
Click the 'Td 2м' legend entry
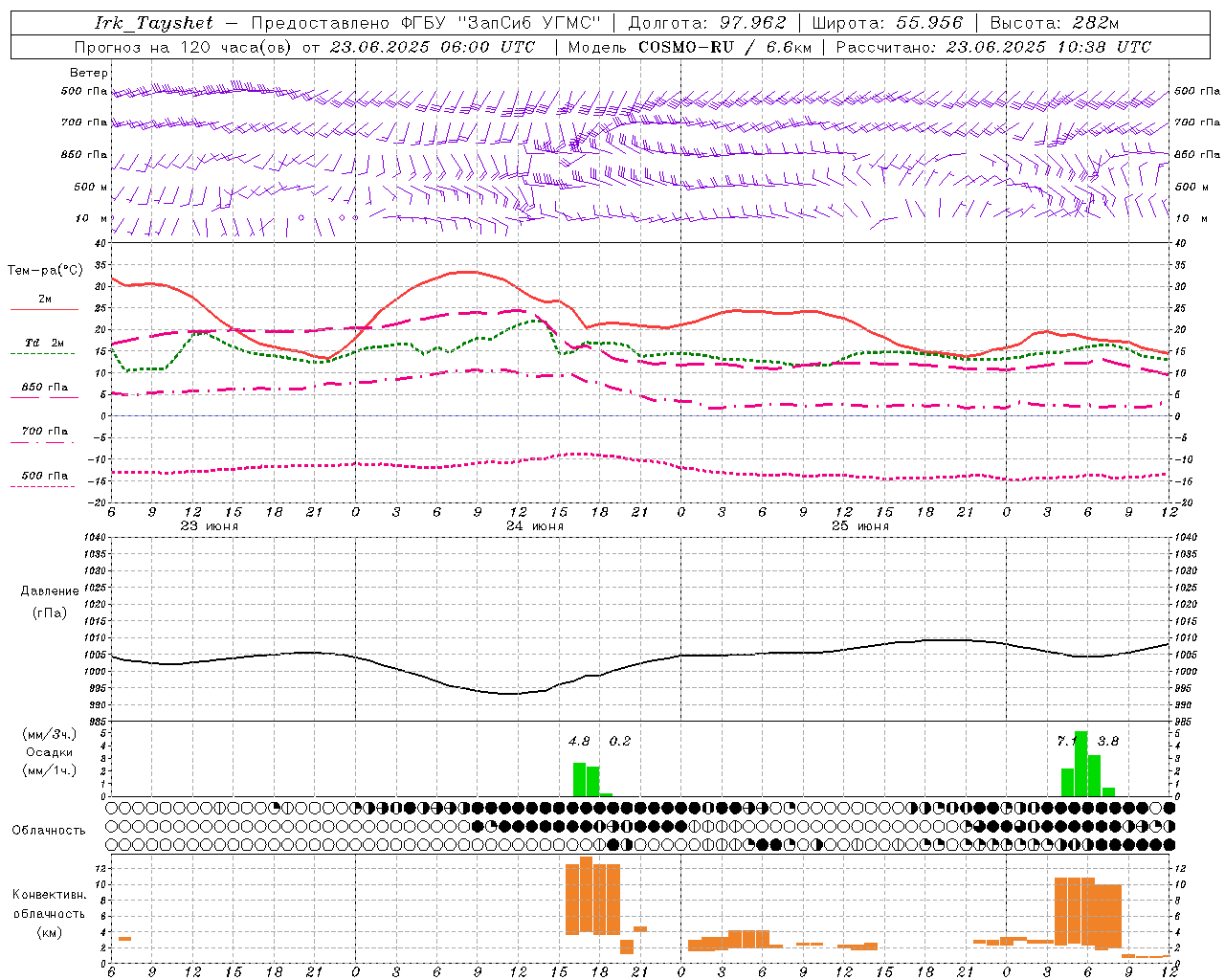[x=44, y=343]
